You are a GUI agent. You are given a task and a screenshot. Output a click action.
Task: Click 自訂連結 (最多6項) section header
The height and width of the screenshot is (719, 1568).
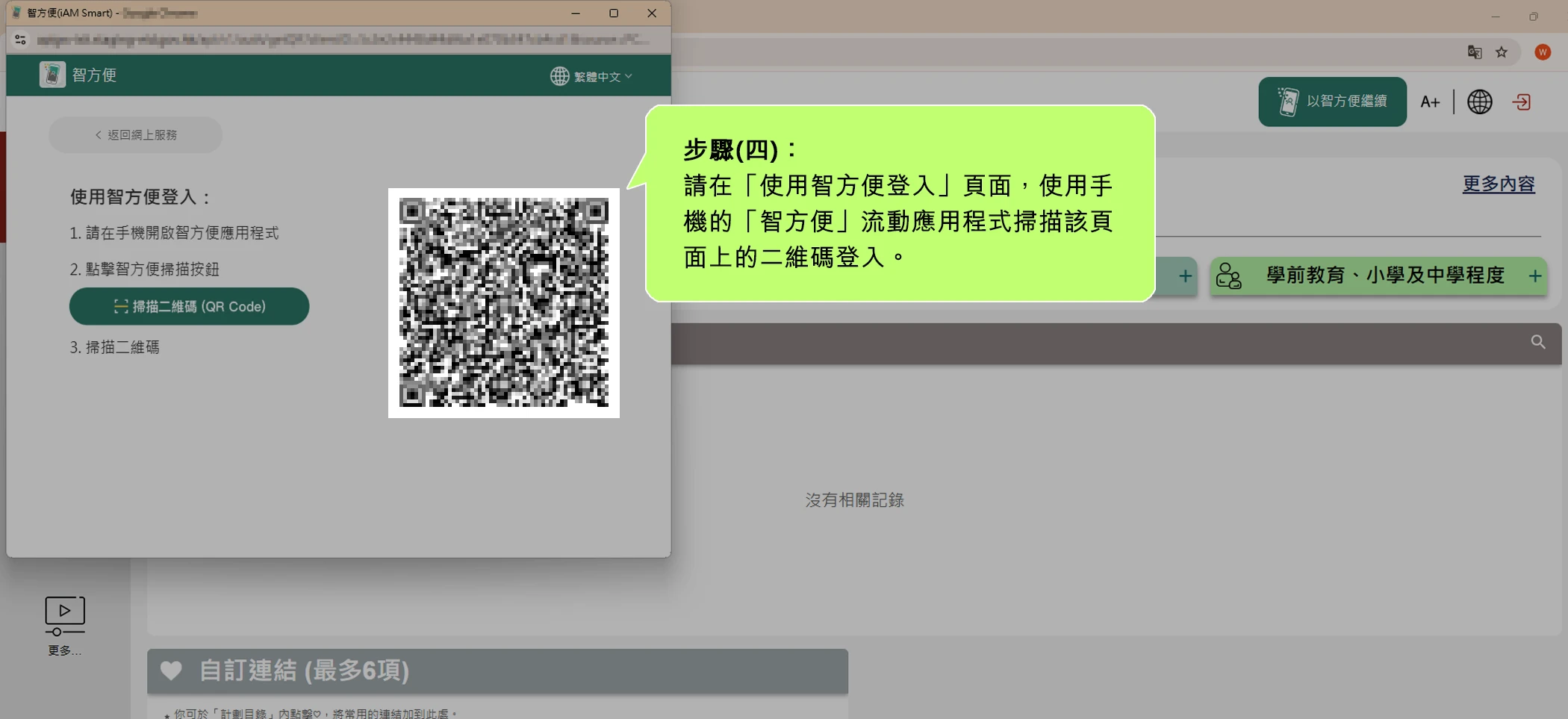click(497, 670)
